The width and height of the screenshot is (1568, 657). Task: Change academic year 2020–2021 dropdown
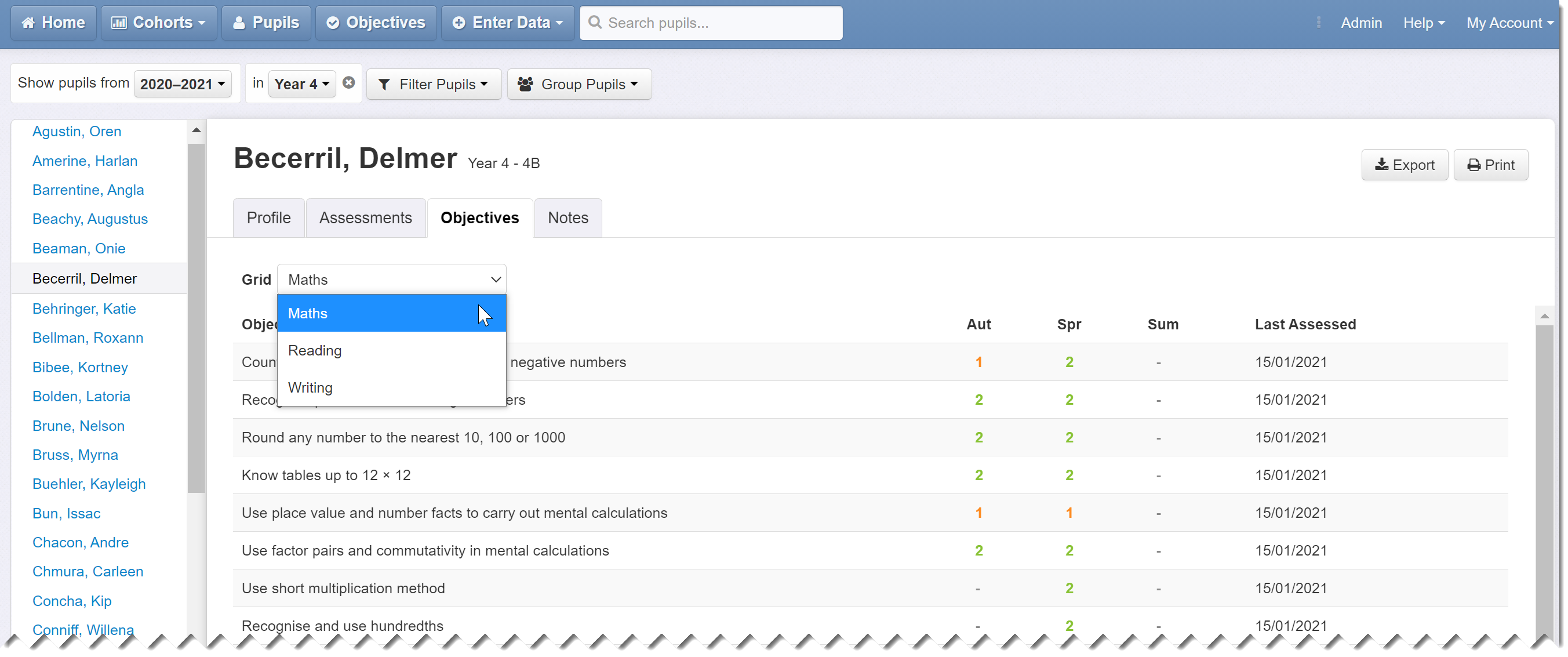pos(182,84)
